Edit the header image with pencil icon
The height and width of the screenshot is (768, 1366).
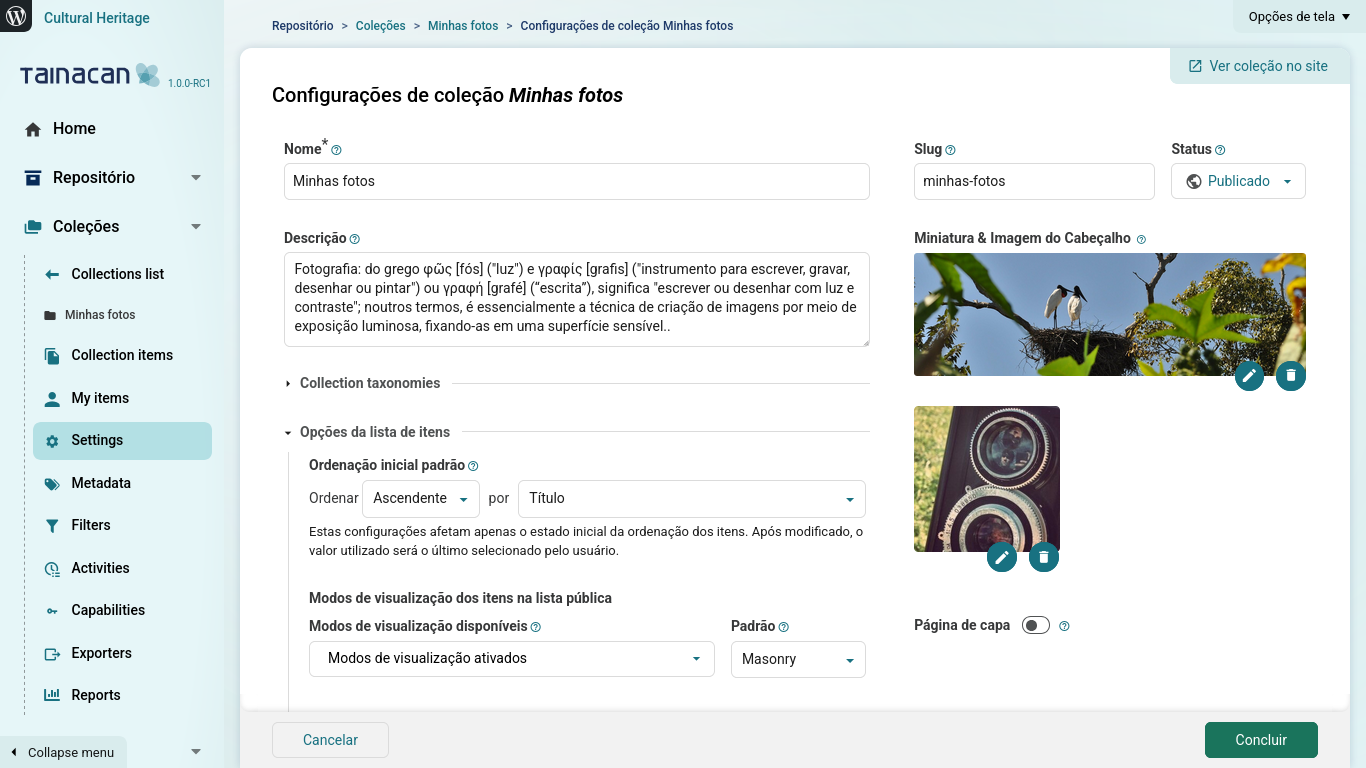[x=1249, y=376]
